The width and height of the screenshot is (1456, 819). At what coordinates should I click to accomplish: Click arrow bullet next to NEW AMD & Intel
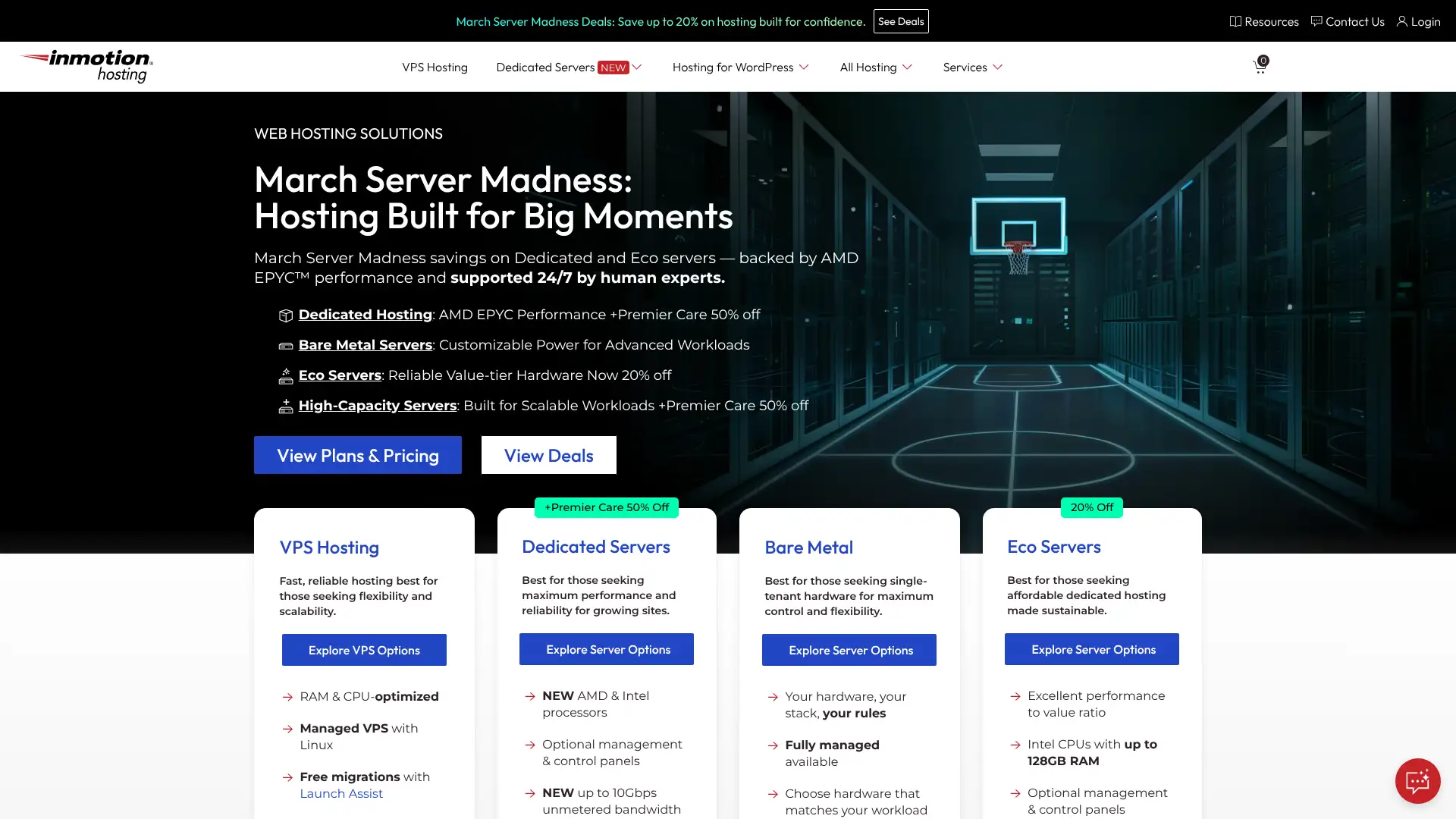530,696
